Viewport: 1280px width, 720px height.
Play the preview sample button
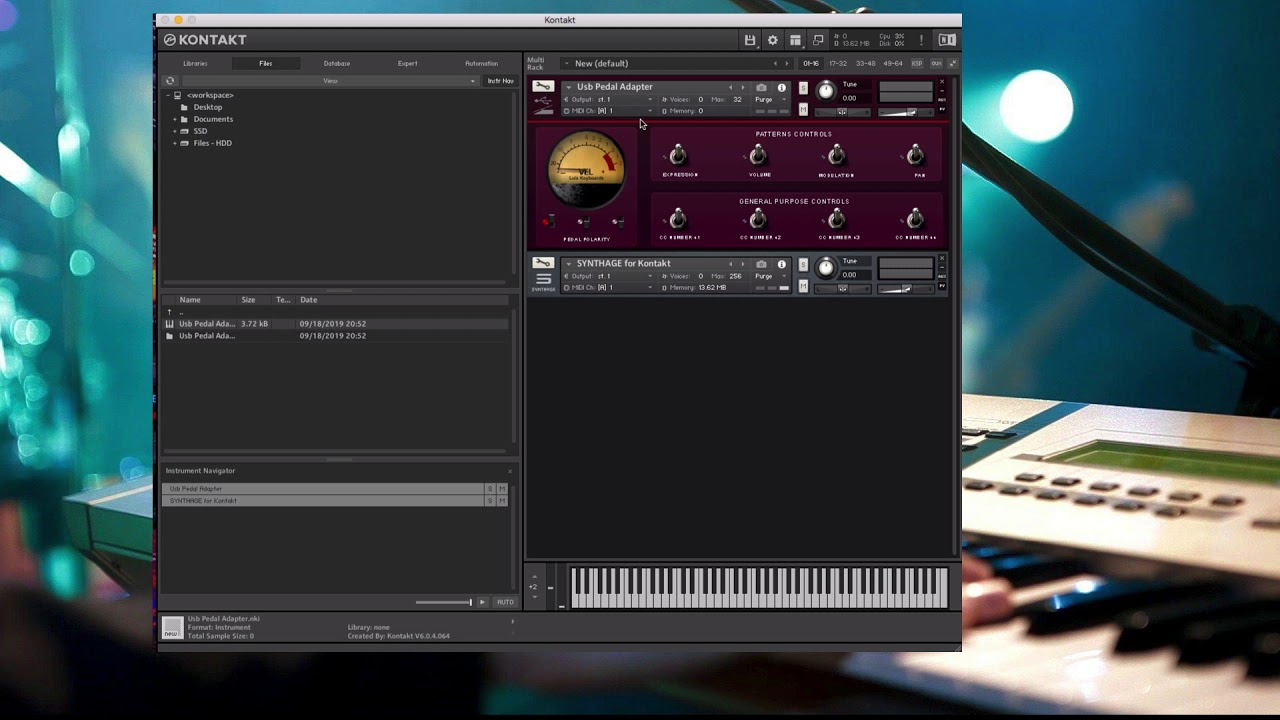coord(482,602)
